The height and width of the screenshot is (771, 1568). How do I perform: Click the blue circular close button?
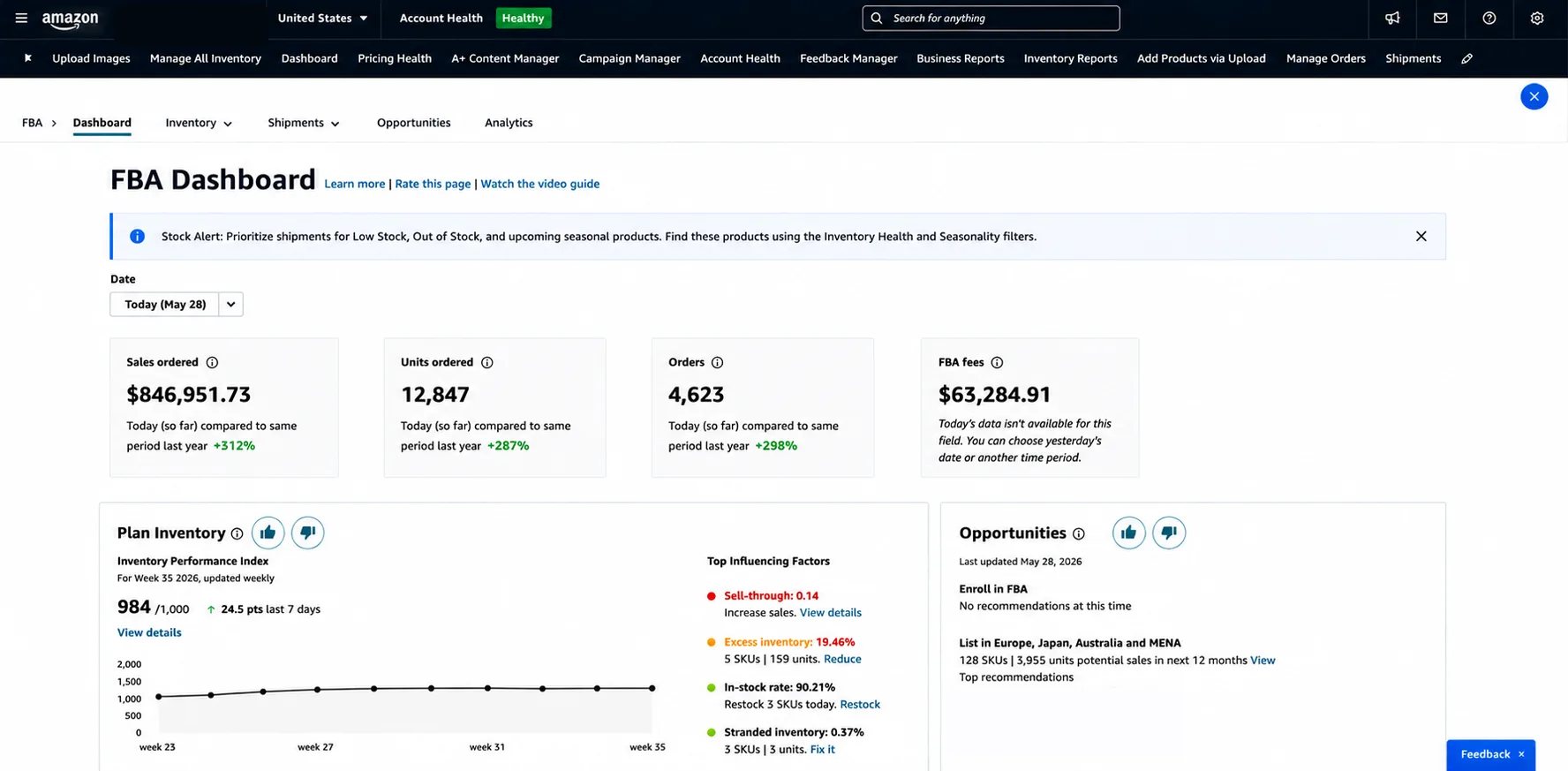click(x=1534, y=96)
